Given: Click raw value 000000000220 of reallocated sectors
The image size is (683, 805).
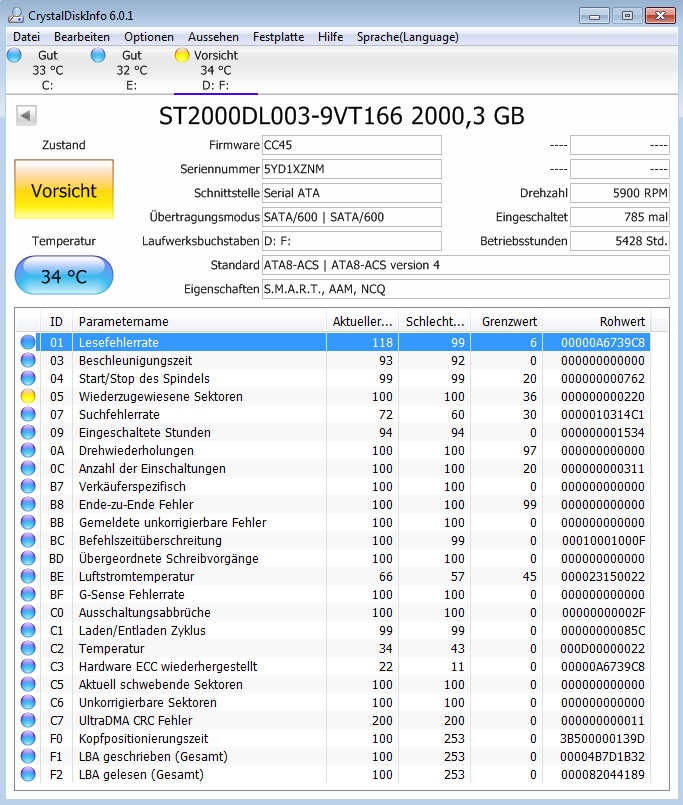Looking at the screenshot, I should click(602, 396).
